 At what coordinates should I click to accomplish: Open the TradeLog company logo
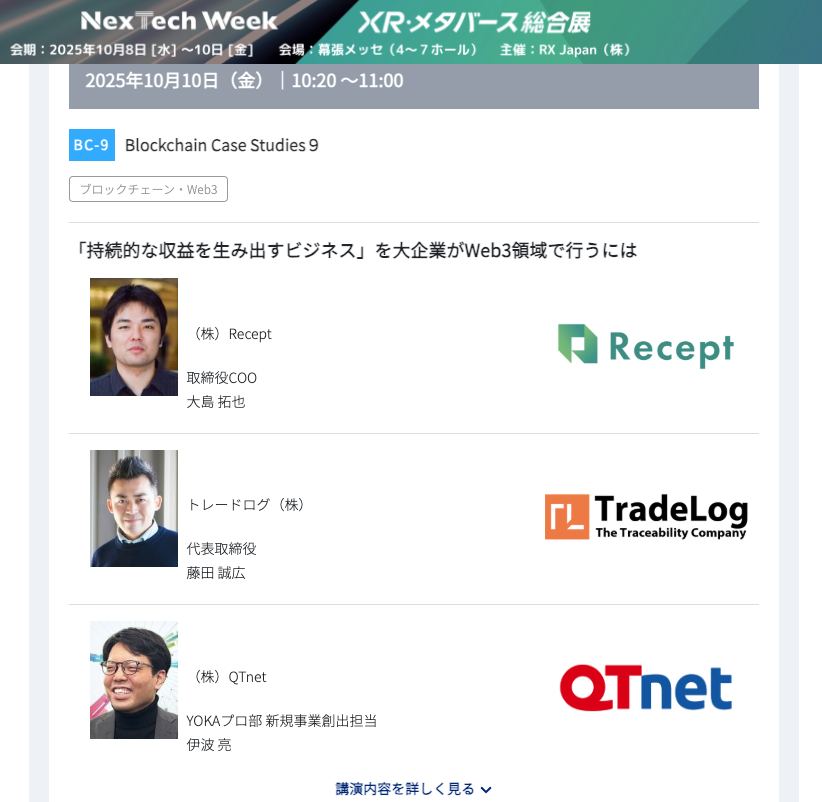click(646, 516)
